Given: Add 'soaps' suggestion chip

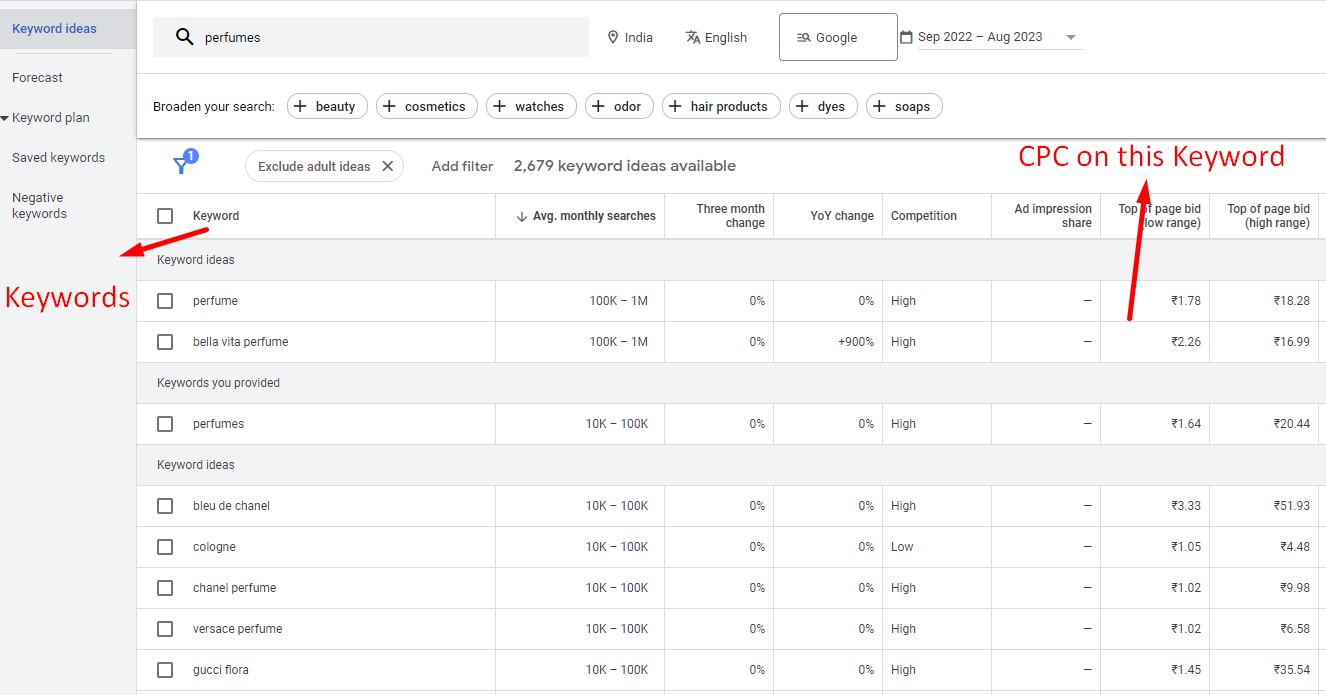Looking at the screenshot, I should click(x=903, y=106).
